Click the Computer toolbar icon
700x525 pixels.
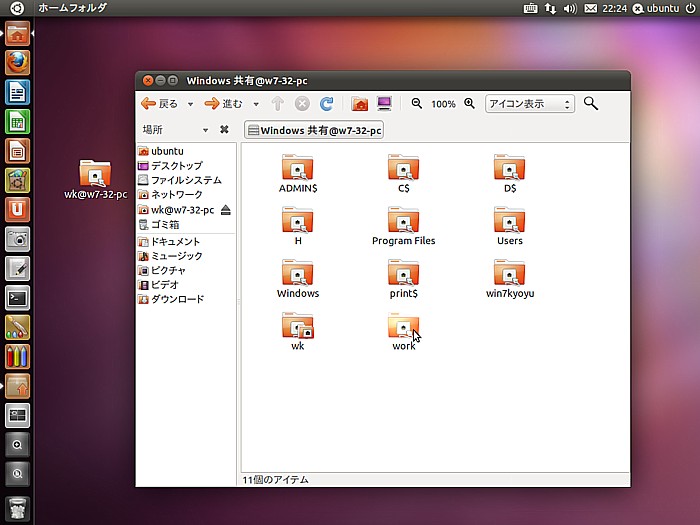click(384, 104)
